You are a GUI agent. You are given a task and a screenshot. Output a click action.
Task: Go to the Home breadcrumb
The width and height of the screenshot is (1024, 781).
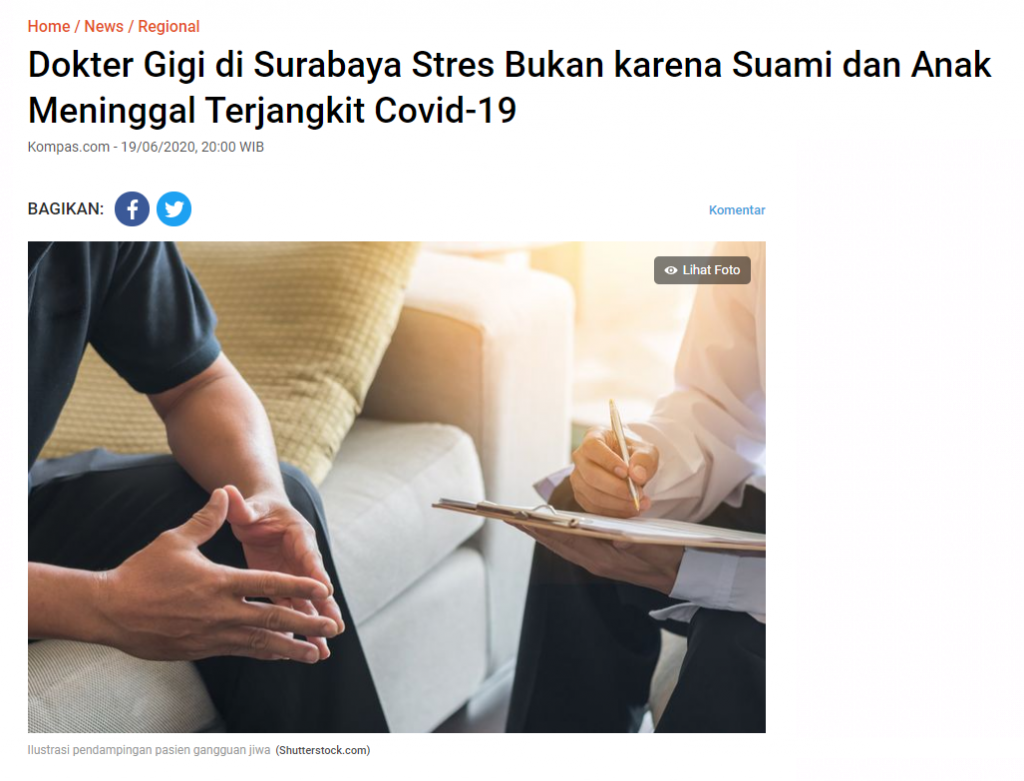point(48,27)
